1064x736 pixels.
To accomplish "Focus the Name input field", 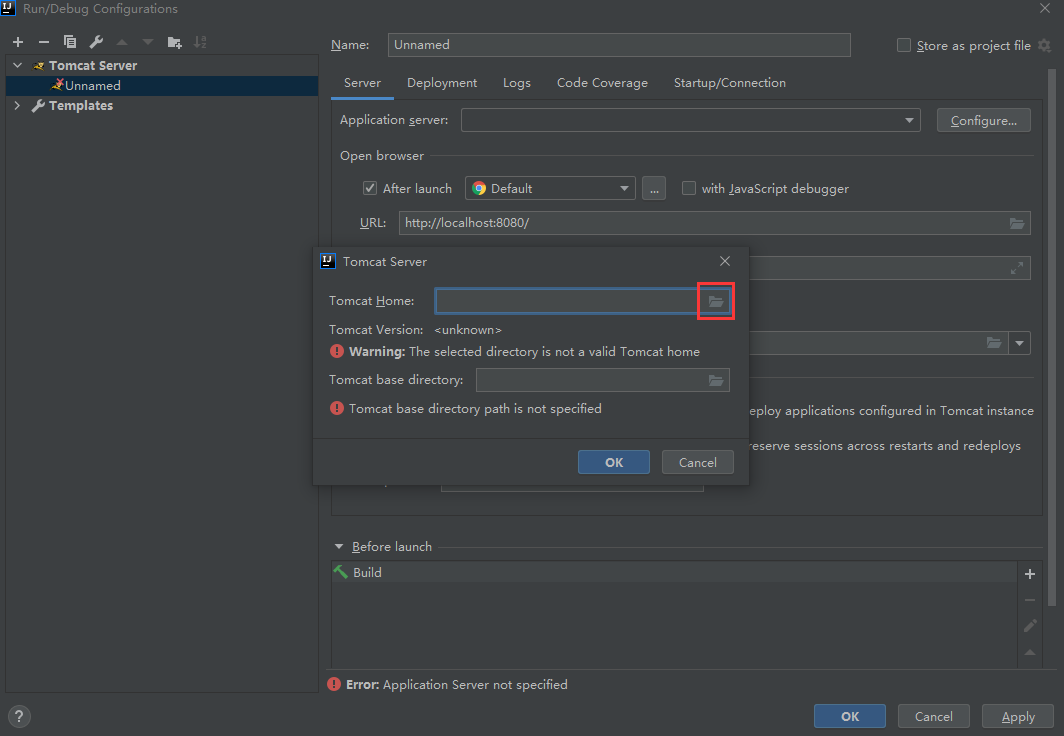I will 619,45.
